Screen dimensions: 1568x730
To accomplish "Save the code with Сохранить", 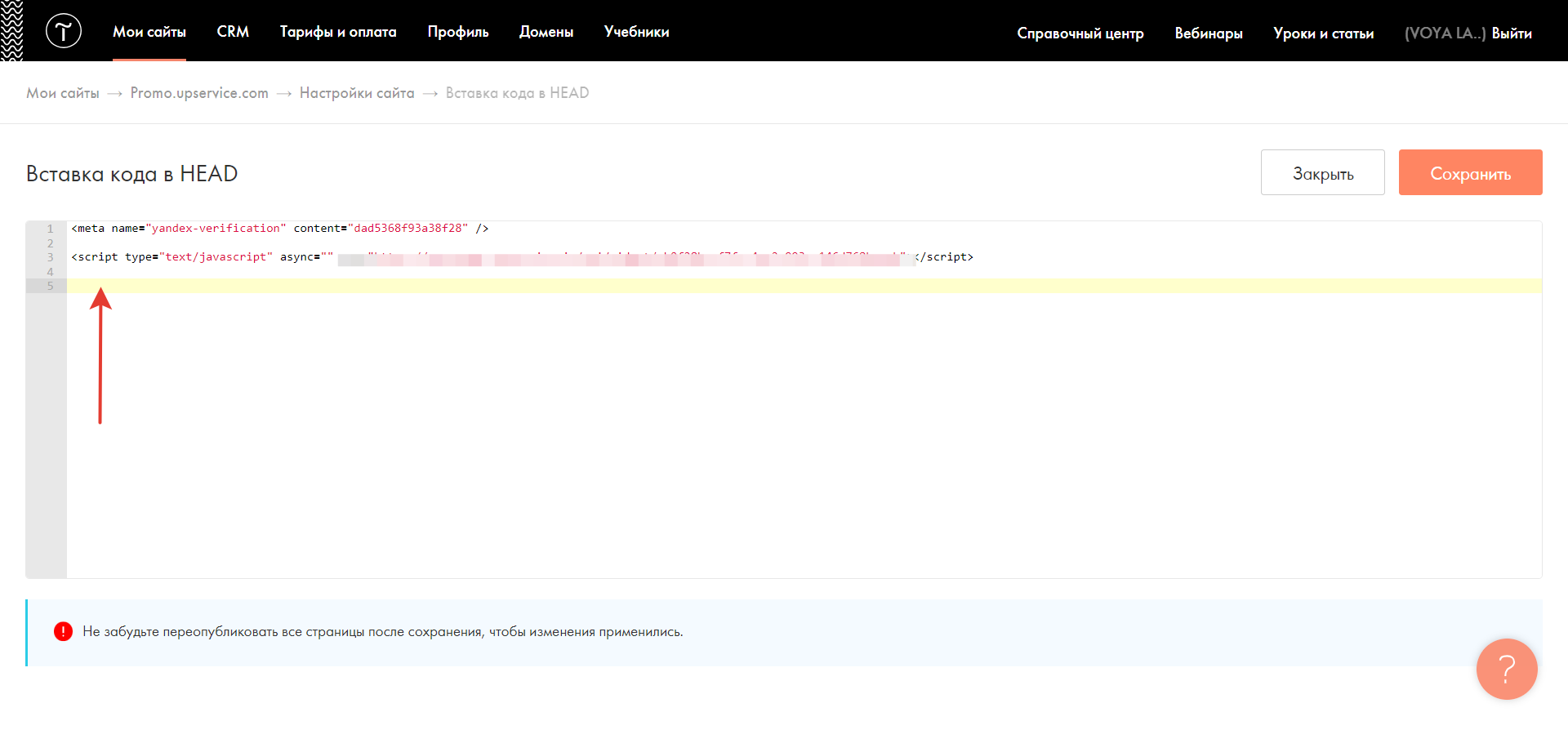I will [1471, 172].
